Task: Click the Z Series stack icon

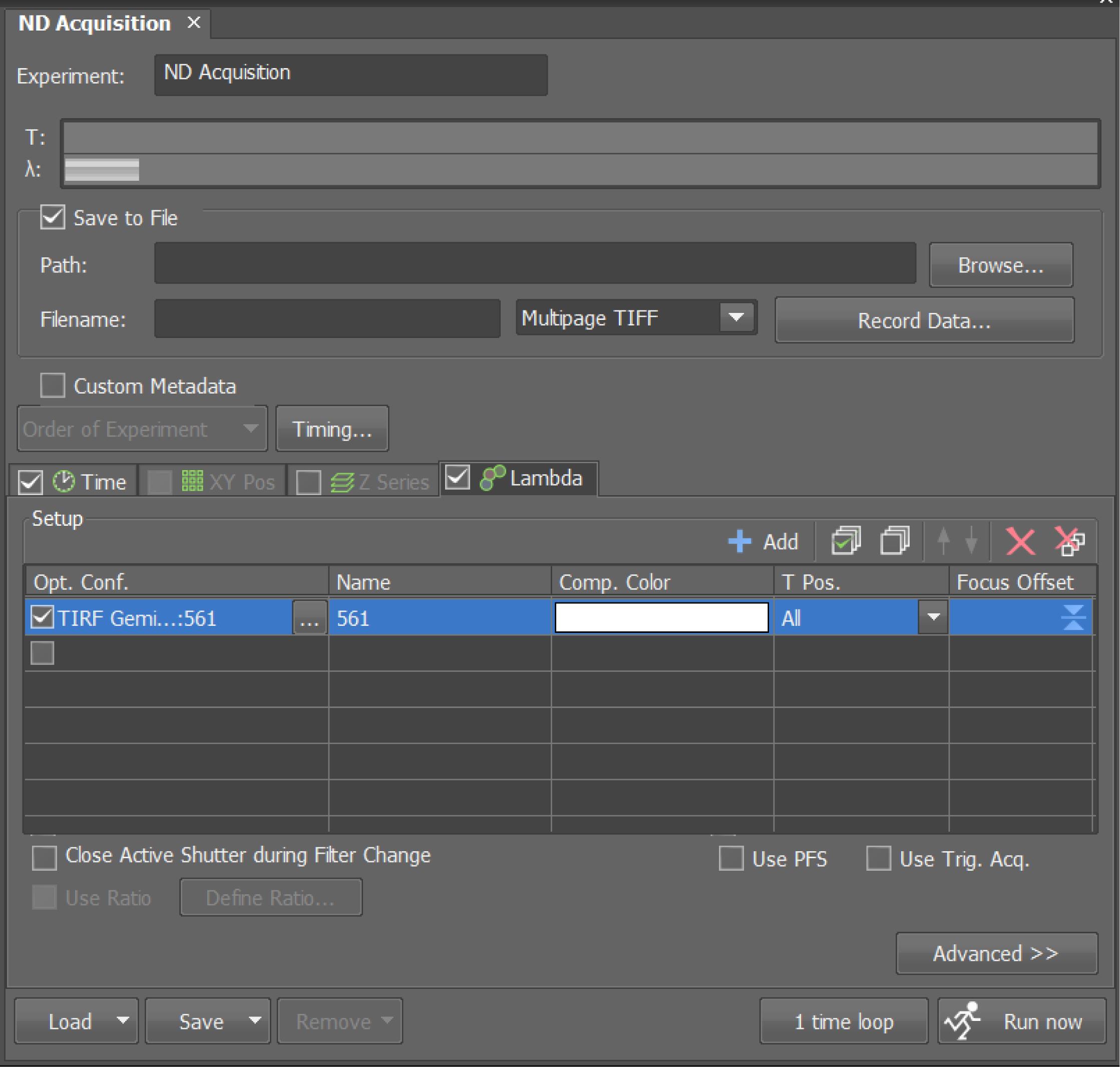Action: 342,482
